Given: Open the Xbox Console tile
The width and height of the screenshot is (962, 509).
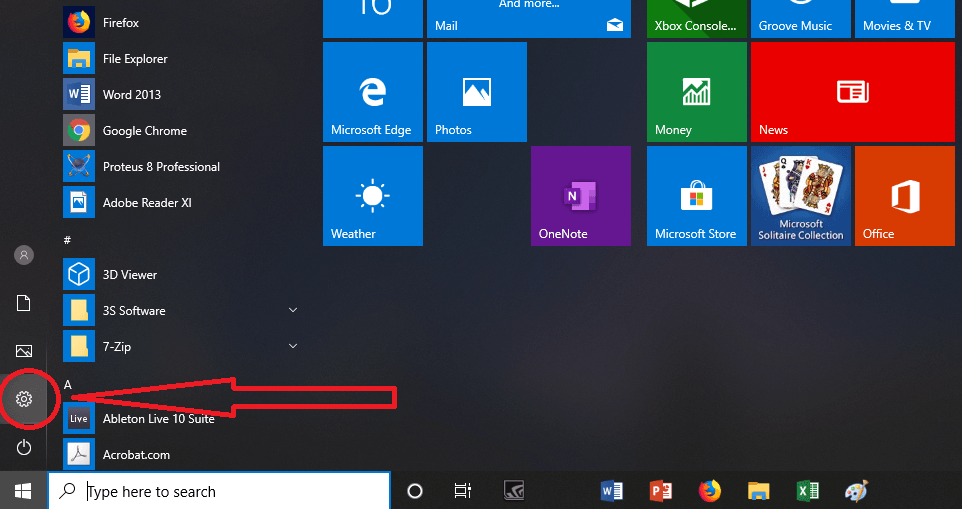Looking at the screenshot, I should (x=697, y=18).
